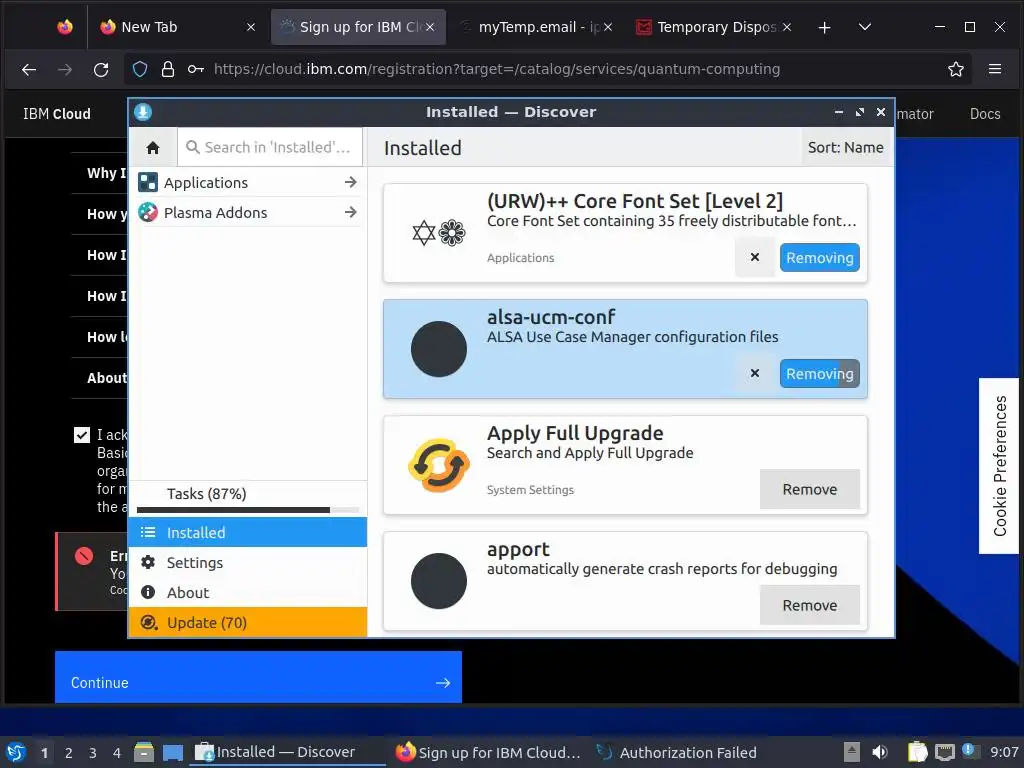Open Tasks (87%) progress view
Viewport: 1024px width, 768px height.
[248, 499]
